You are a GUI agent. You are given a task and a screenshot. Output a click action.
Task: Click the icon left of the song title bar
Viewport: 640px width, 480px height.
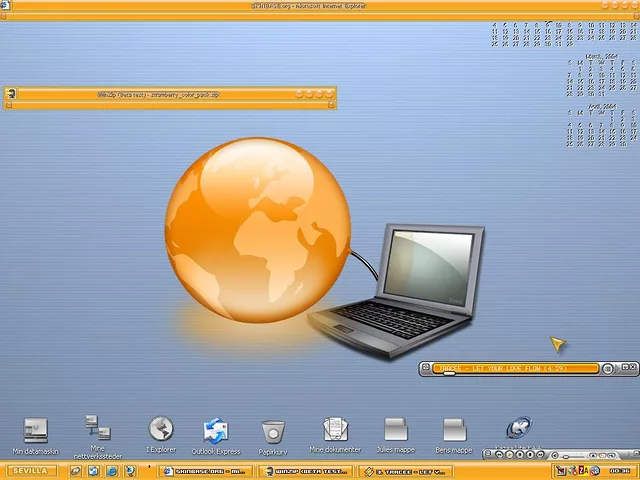425,367
